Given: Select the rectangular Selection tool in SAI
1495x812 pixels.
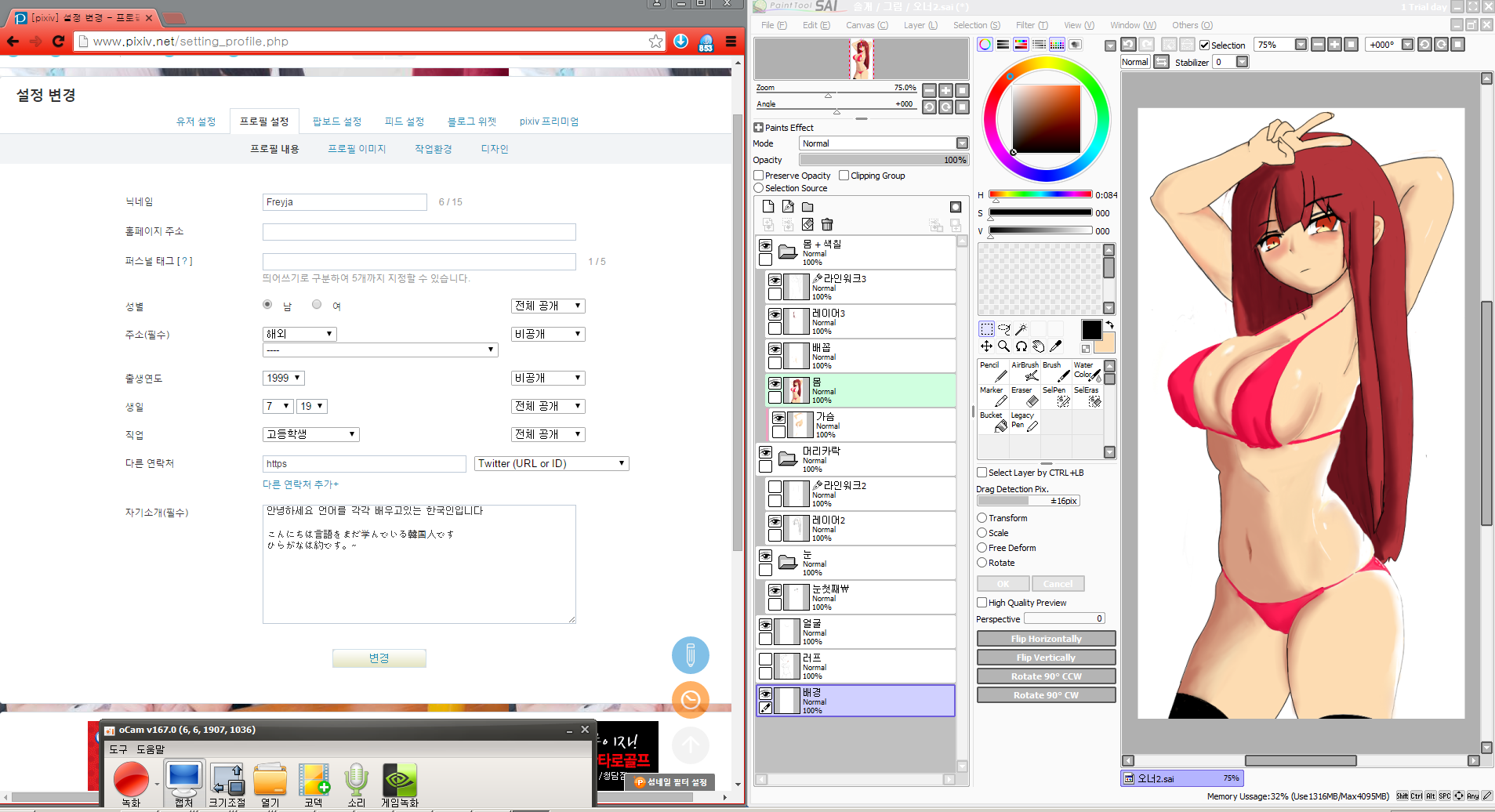Looking at the screenshot, I should (x=986, y=328).
